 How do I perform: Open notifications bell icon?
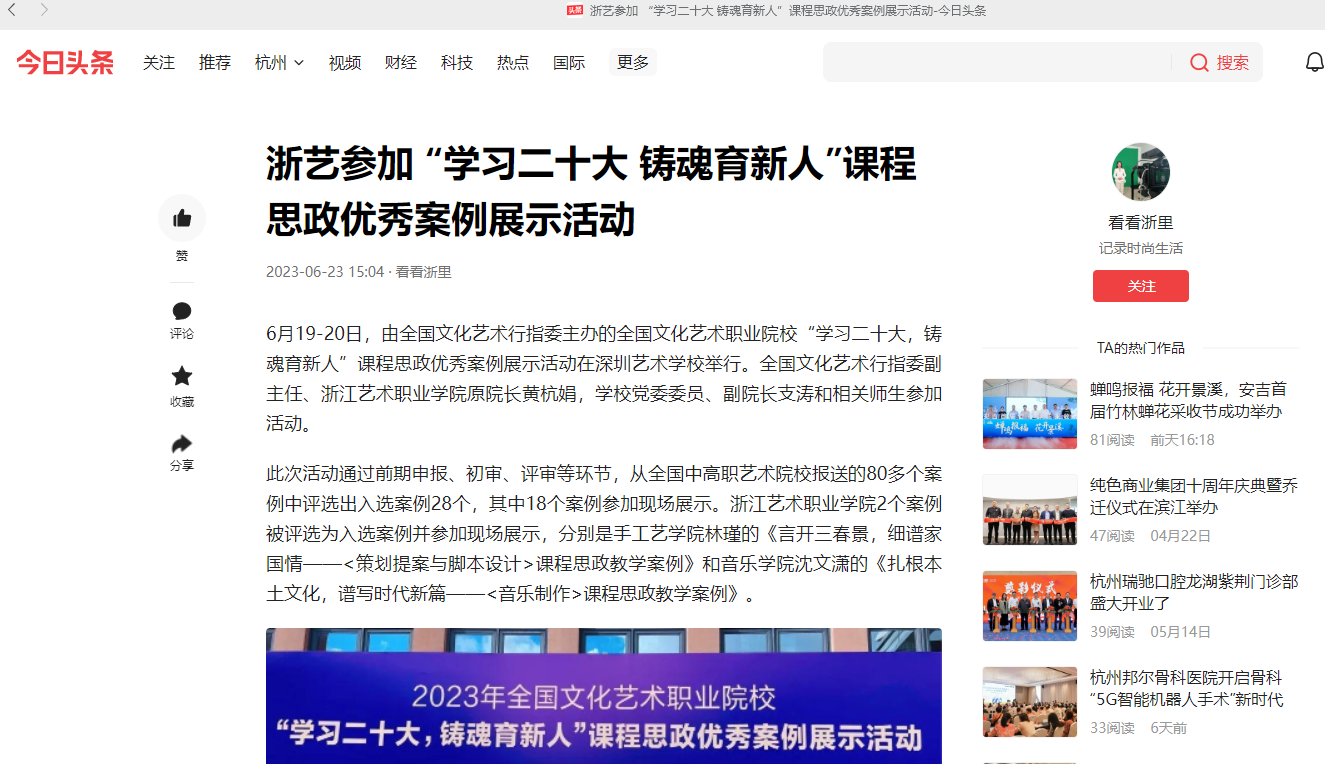(1314, 62)
